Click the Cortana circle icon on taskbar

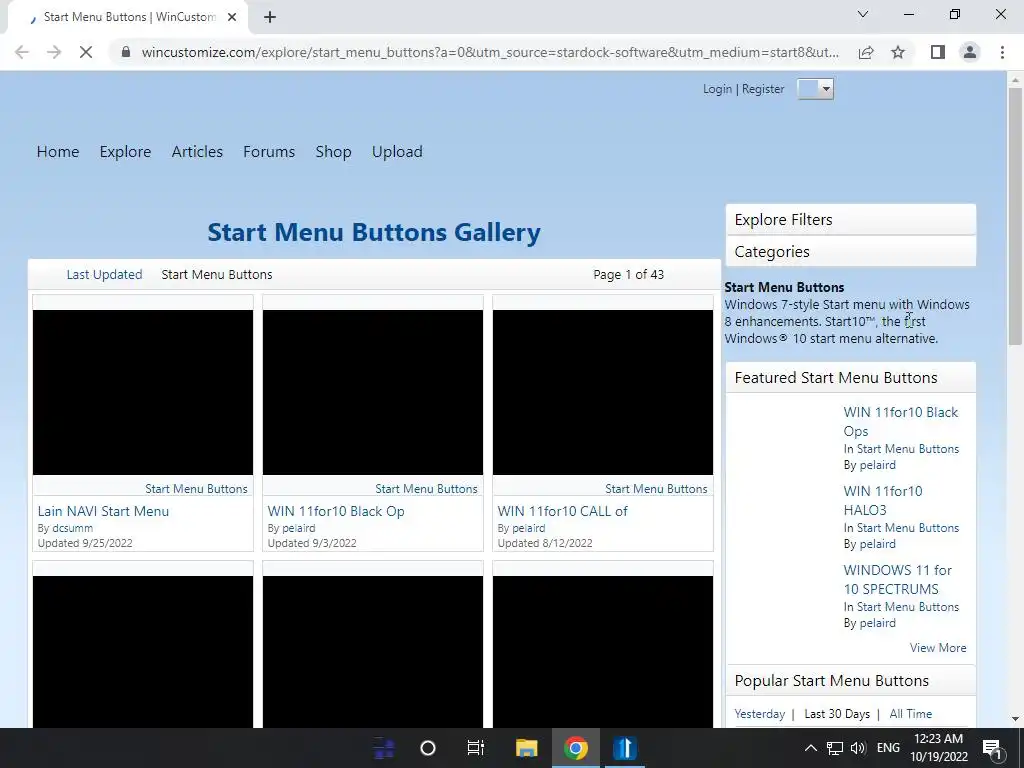[x=428, y=748]
